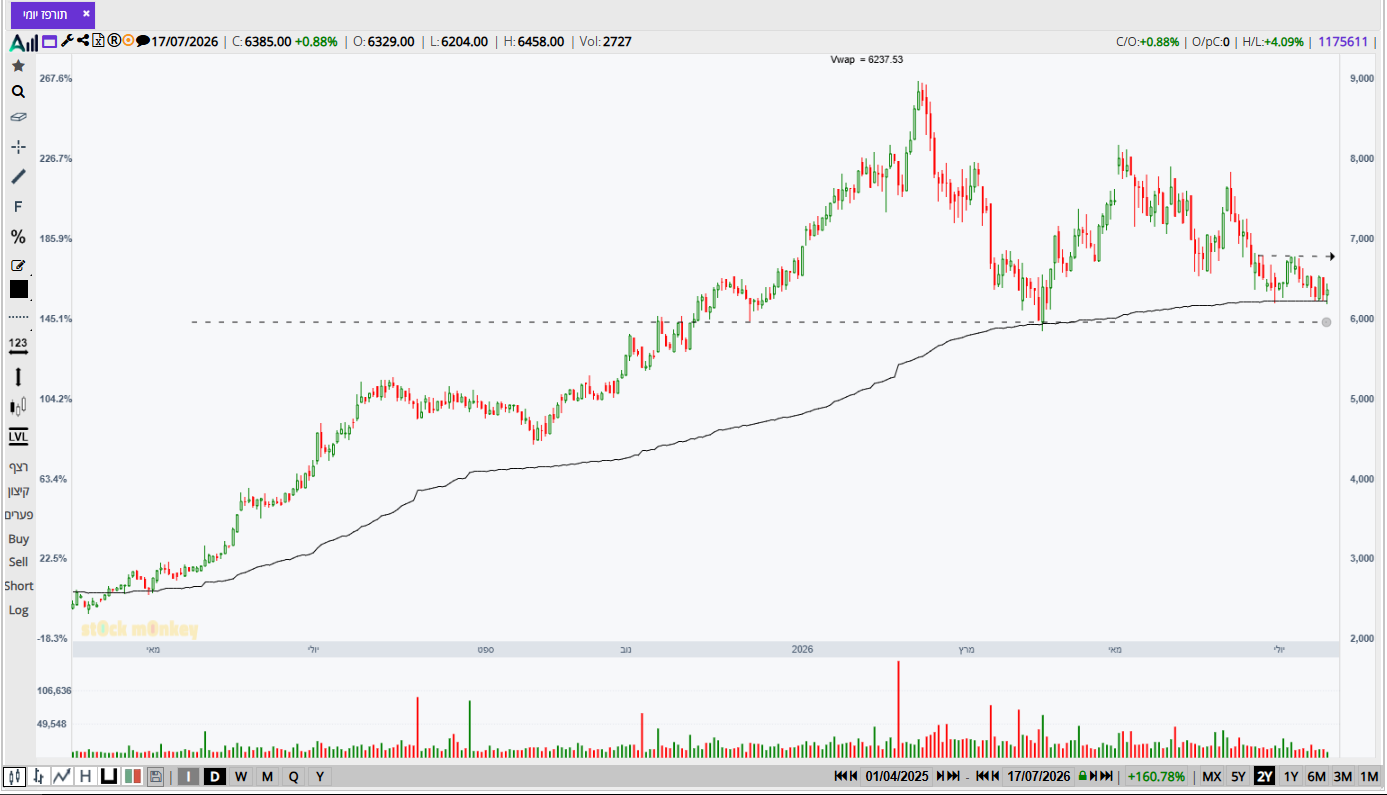This screenshot has height=795, width=1387.
Task: Save chart with the floppy disk icon
Action: point(155,776)
